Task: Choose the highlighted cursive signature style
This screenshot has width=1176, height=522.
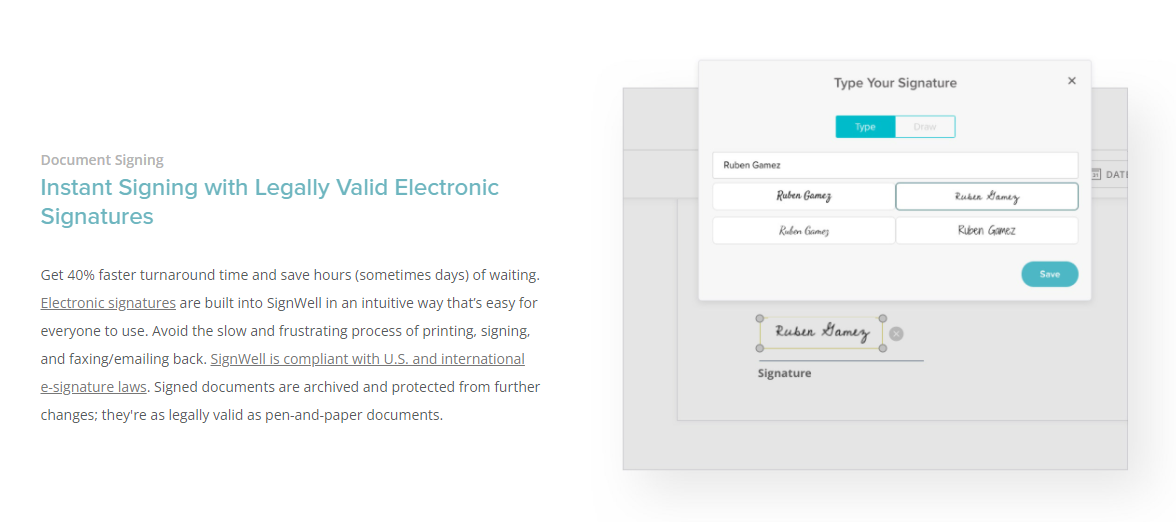Action: point(987,196)
